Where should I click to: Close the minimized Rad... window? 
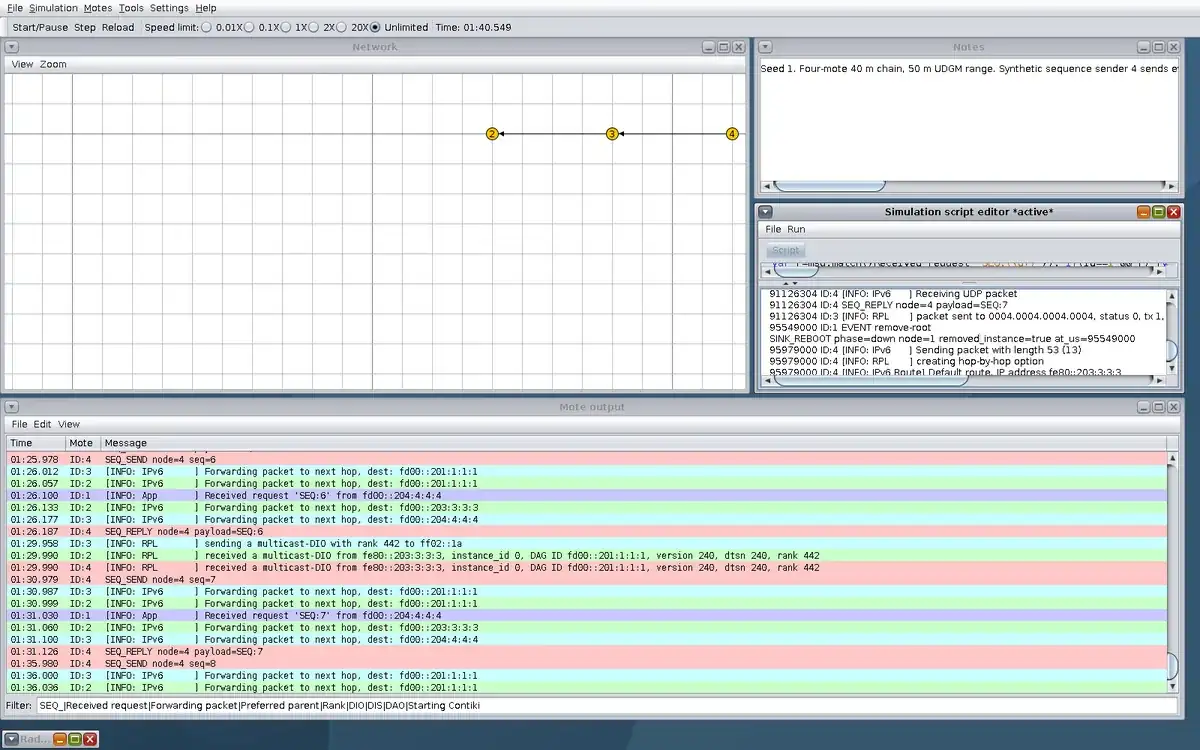pyautogui.click(x=90, y=739)
